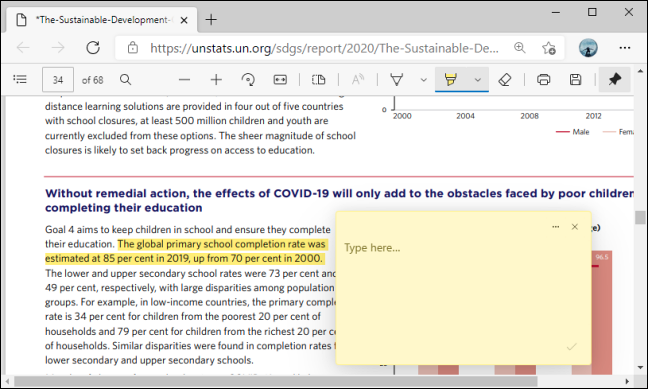The width and height of the screenshot is (648, 389).
Task: Zoom in on the PDF with plus icon
Action: coord(216,79)
